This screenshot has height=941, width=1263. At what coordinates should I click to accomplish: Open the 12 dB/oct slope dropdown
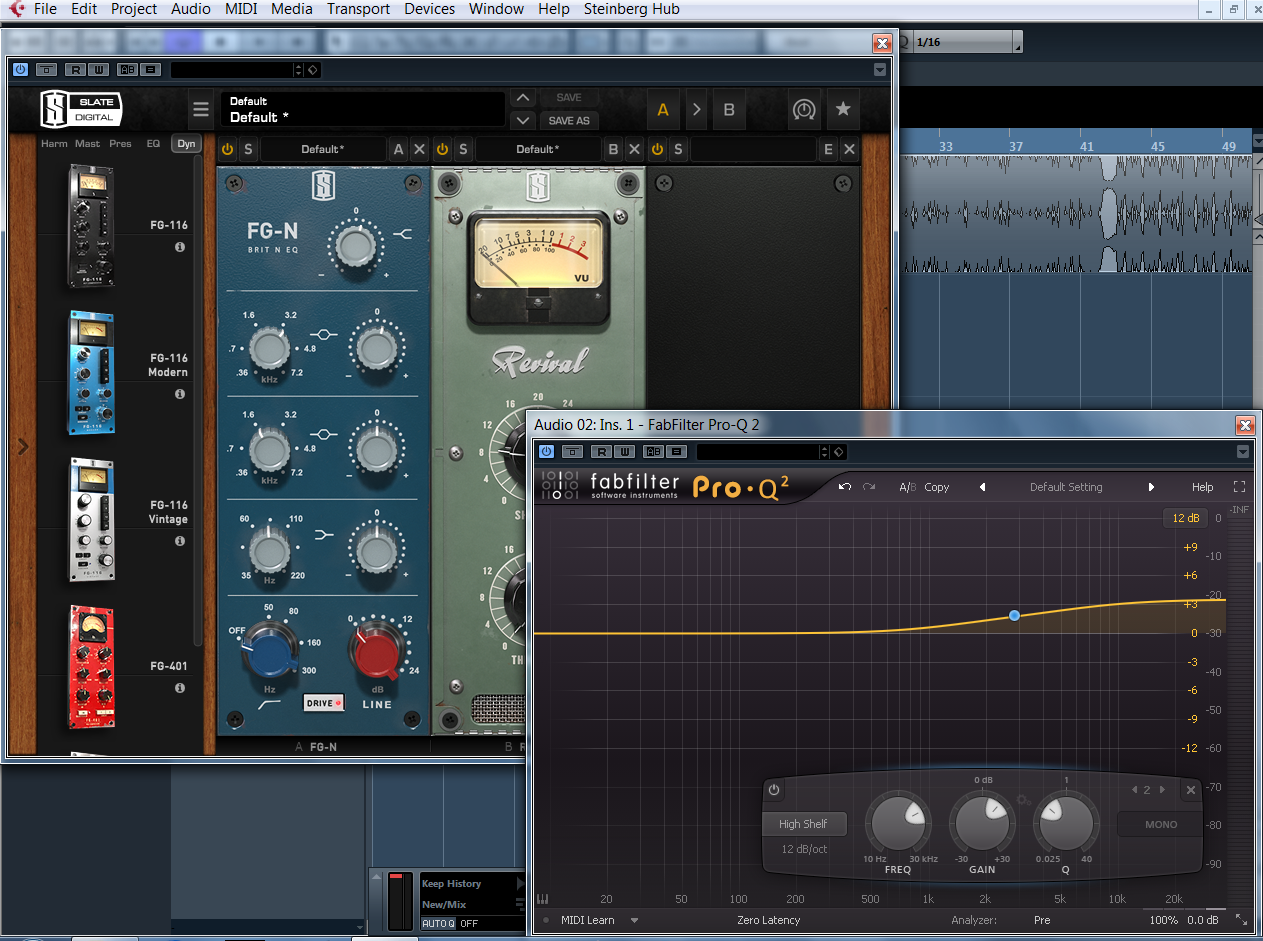click(x=804, y=849)
